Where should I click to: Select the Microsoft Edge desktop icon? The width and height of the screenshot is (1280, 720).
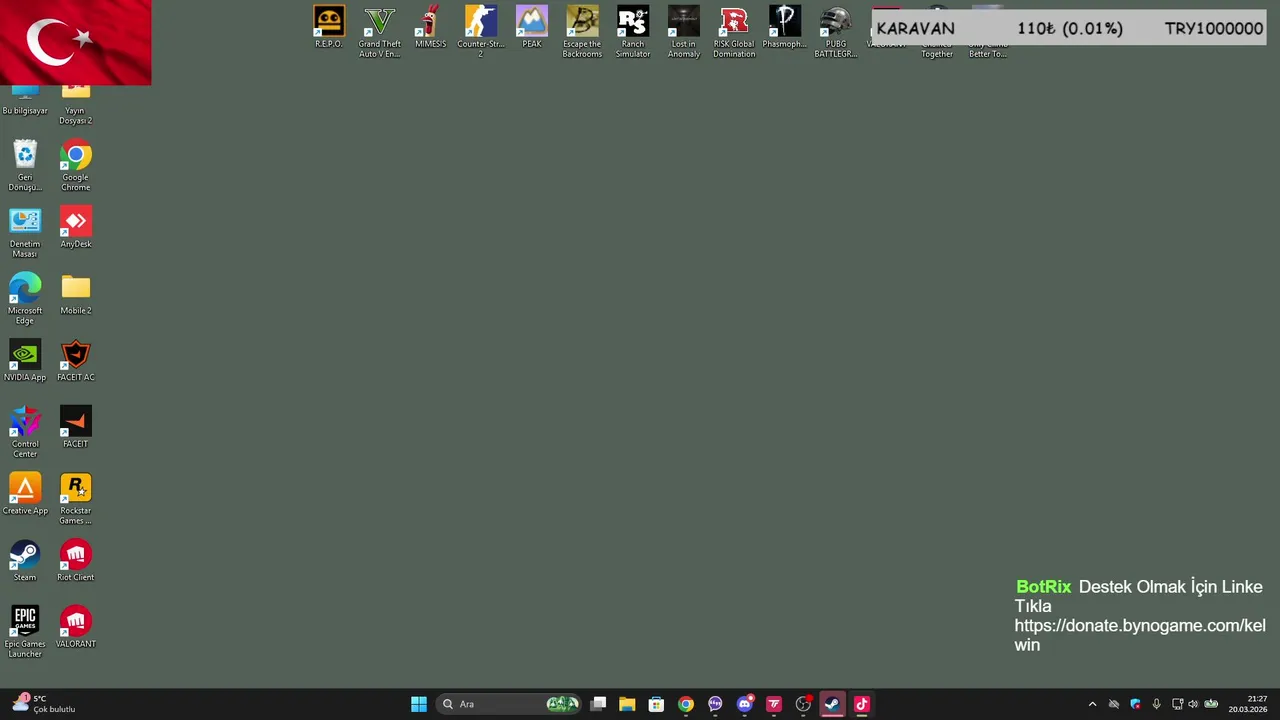(x=25, y=300)
